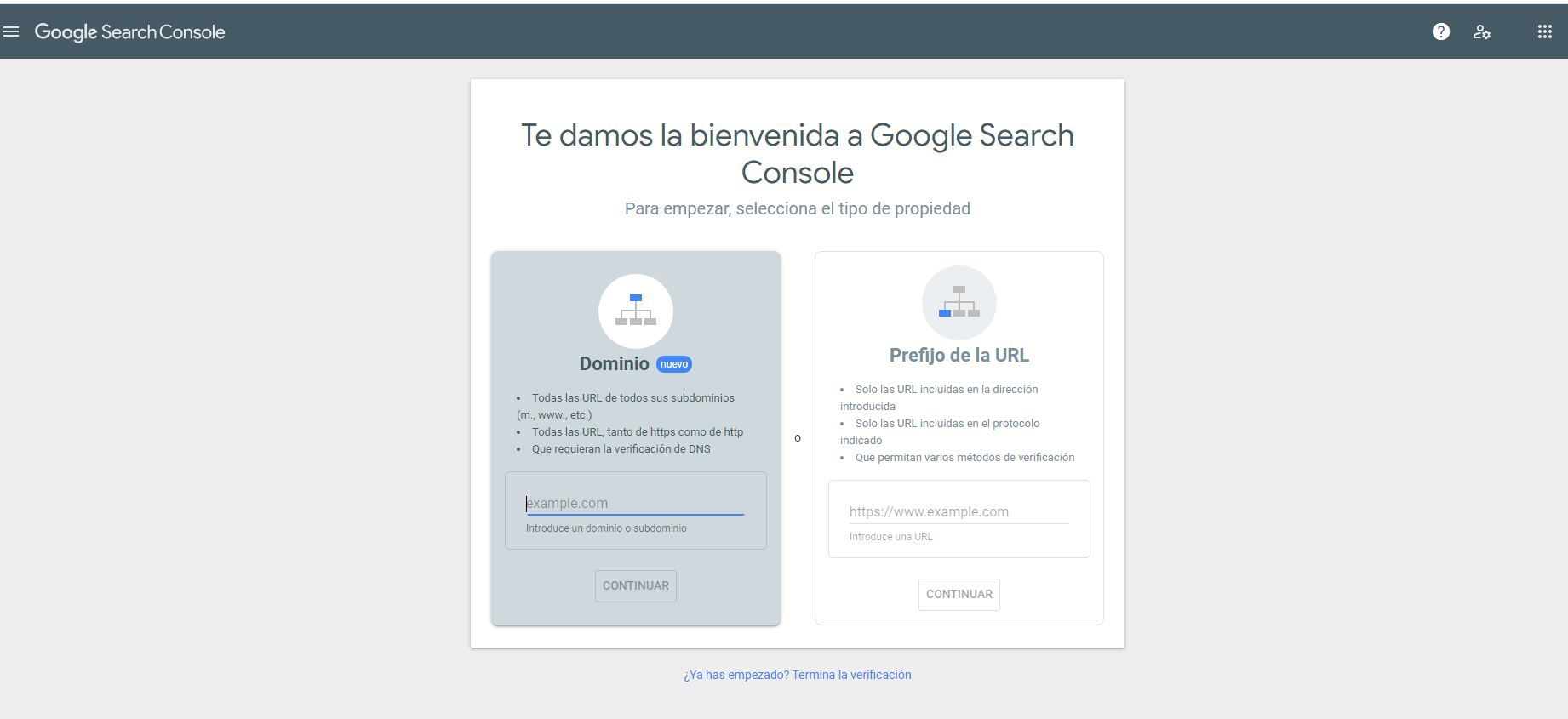
Task: Click 'Que permitan varios métodos de verificación' text
Action: (x=964, y=458)
